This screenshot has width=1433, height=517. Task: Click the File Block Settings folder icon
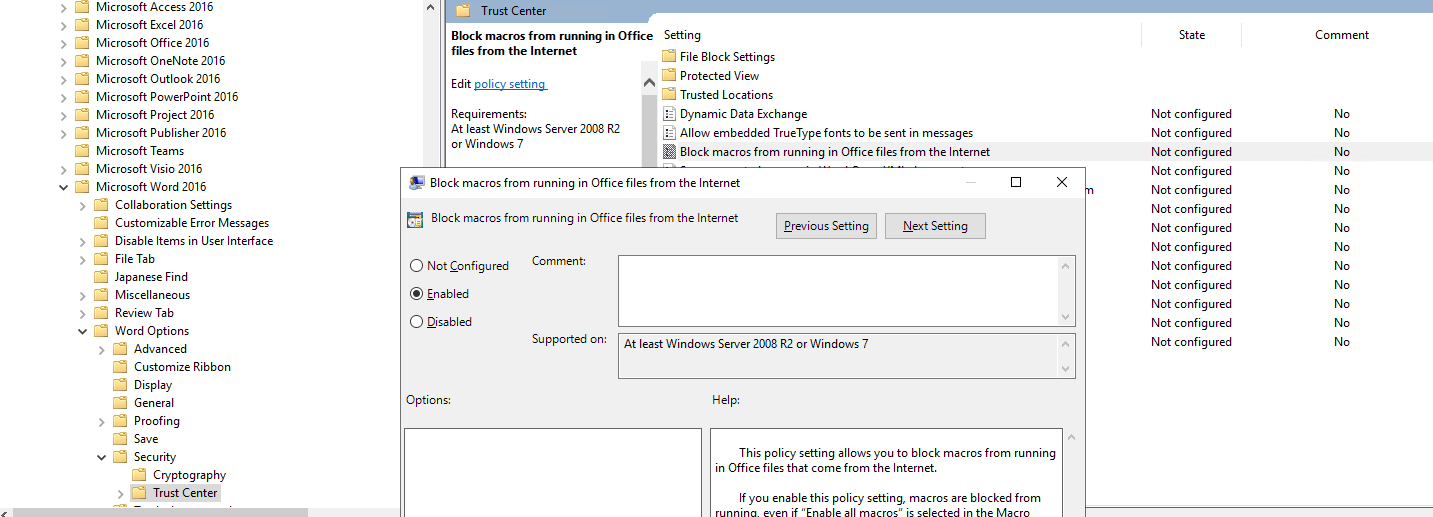tap(669, 57)
